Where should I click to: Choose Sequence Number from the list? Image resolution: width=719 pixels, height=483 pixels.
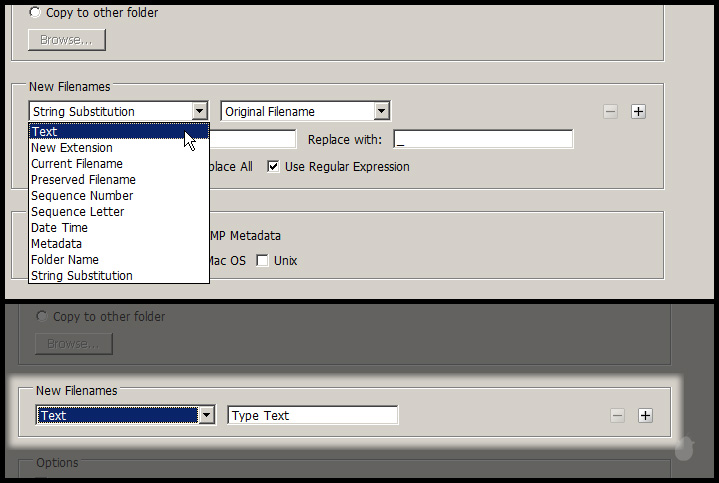[x=82, y=196]
